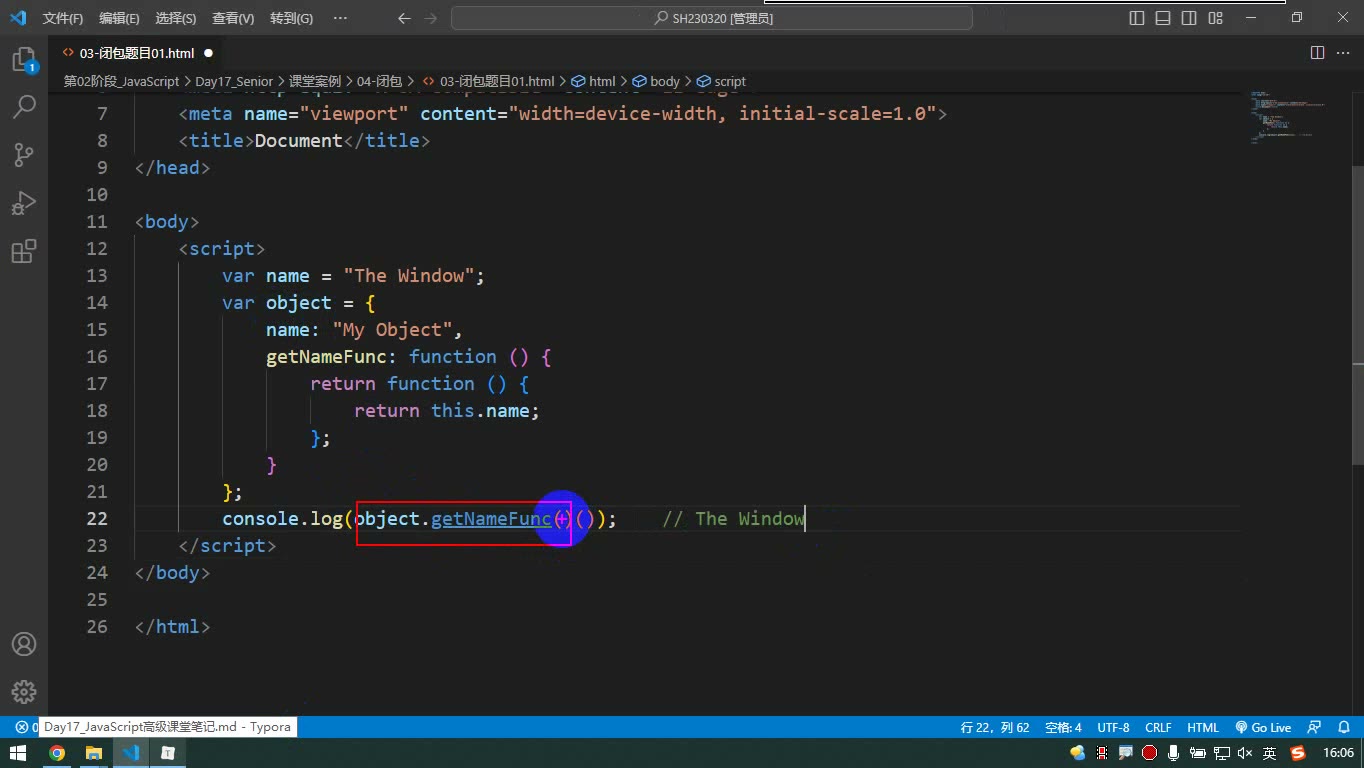Open the Accounts menu icon
Image resolution: width=1364 pixels, height=768 pixels.
24,644
